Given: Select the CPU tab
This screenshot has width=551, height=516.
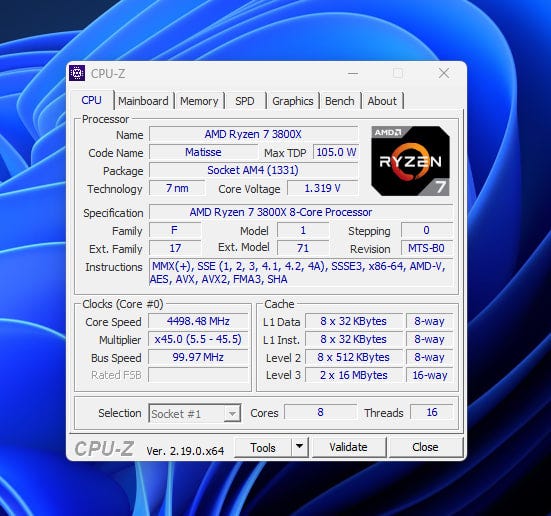Looking at the screenshot, I should click(x=92, y=100).
